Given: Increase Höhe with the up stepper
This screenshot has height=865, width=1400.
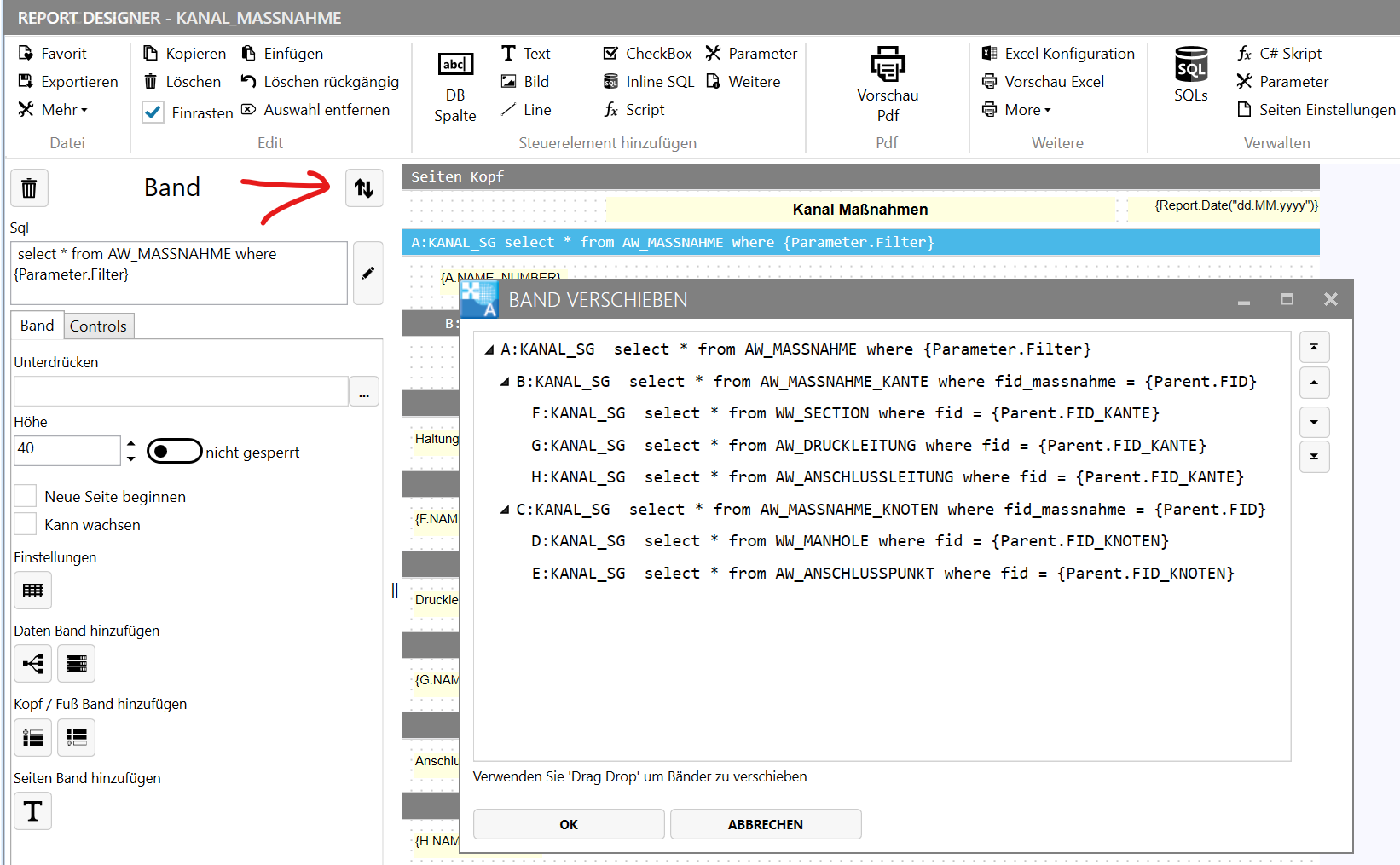Looking at the screenshot, I should 130,443.
